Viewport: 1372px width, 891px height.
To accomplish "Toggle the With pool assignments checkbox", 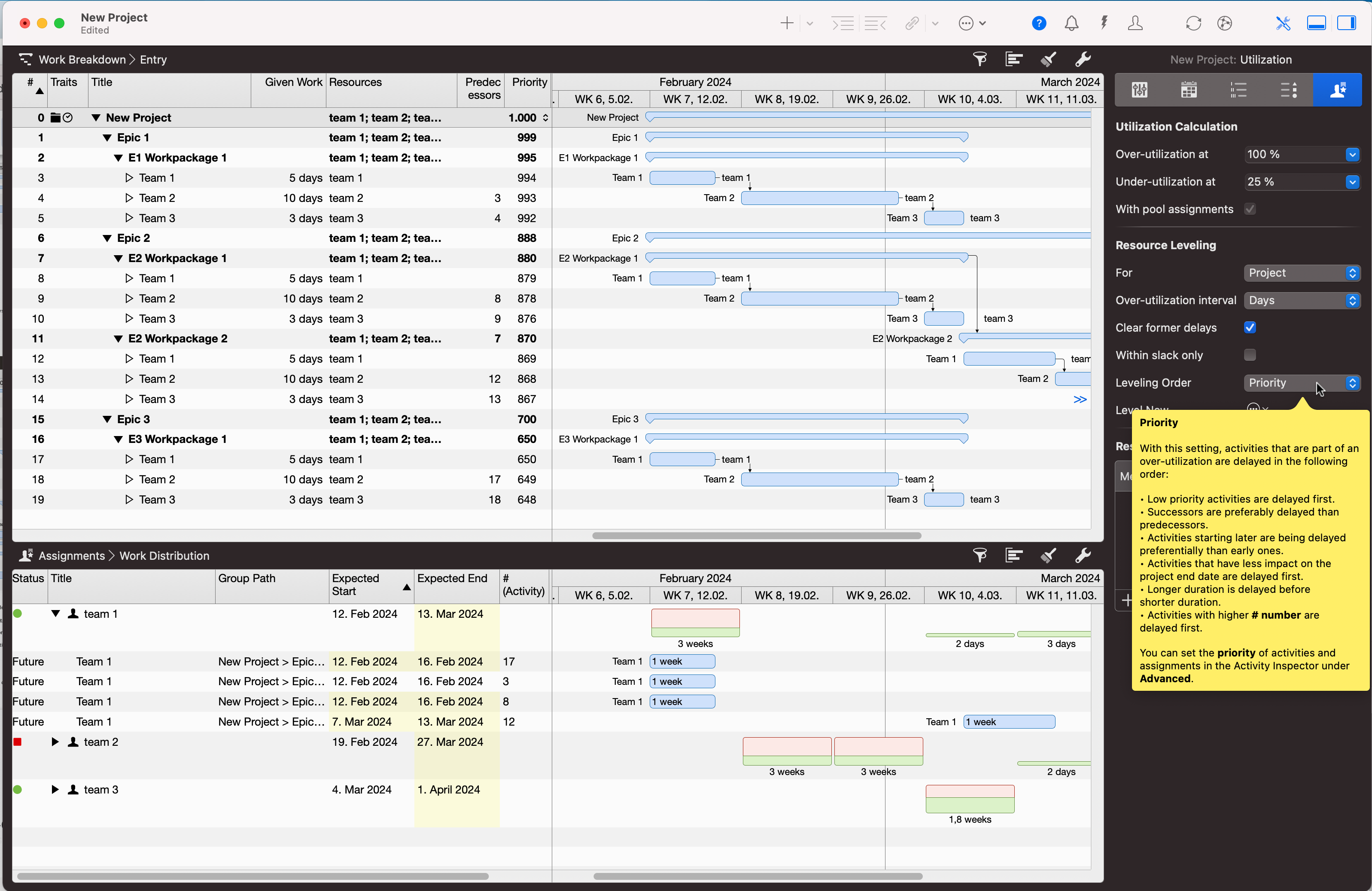I will [x=1250, y=209].
